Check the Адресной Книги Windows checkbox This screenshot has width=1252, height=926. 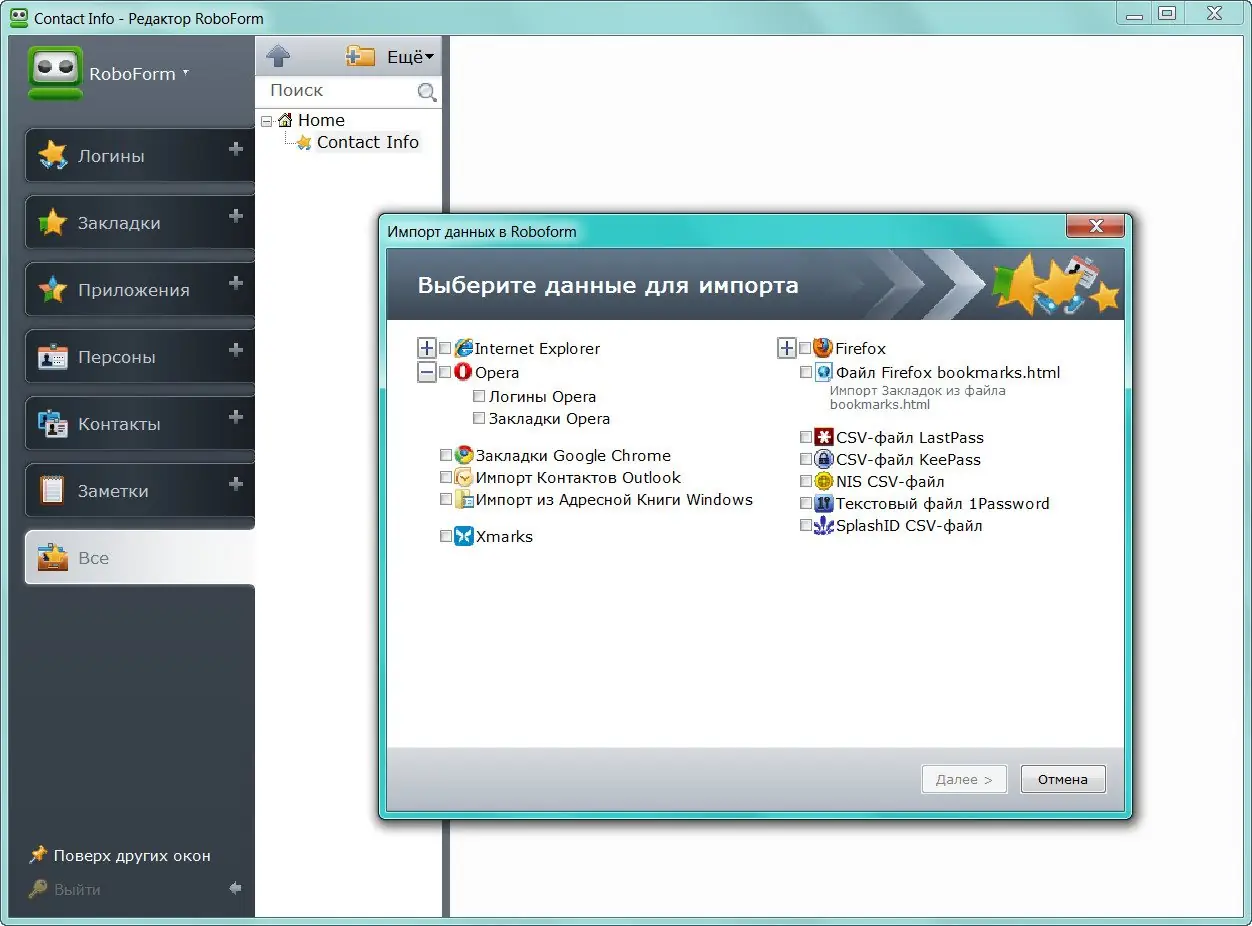(446, 499)
